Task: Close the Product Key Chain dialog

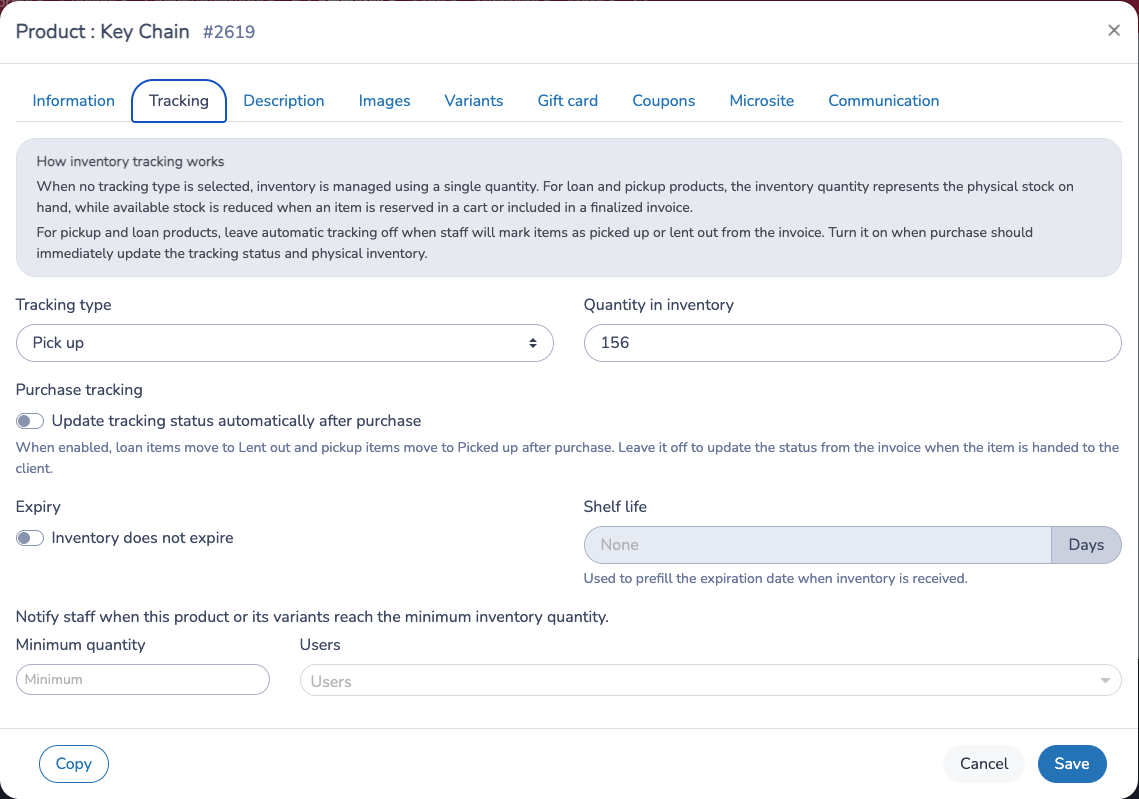Action: (x=1114, y=31)
